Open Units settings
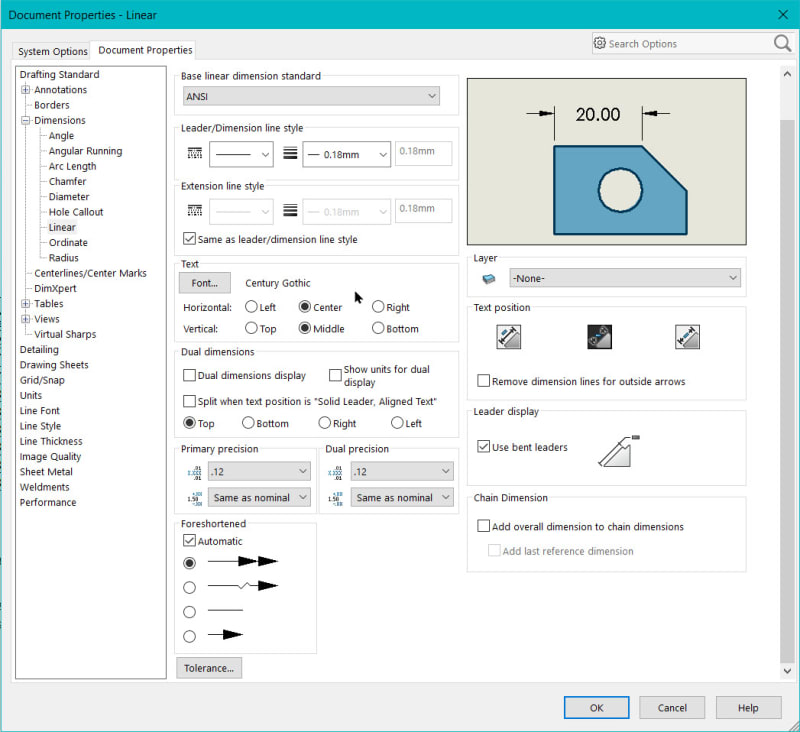This screenshot has width=800, height=732. coord(31,395)
